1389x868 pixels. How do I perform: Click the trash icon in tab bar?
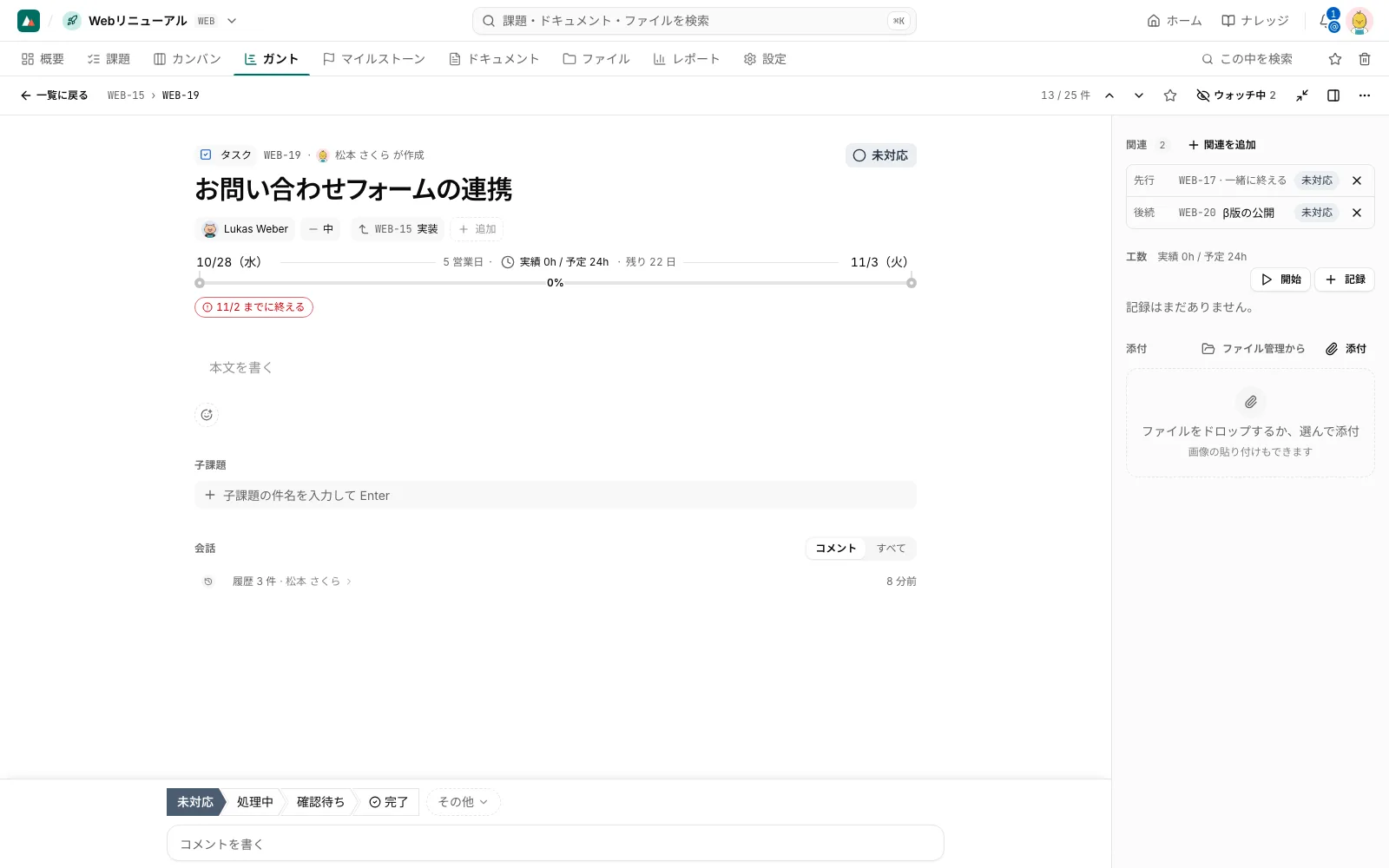point(1365,59)
